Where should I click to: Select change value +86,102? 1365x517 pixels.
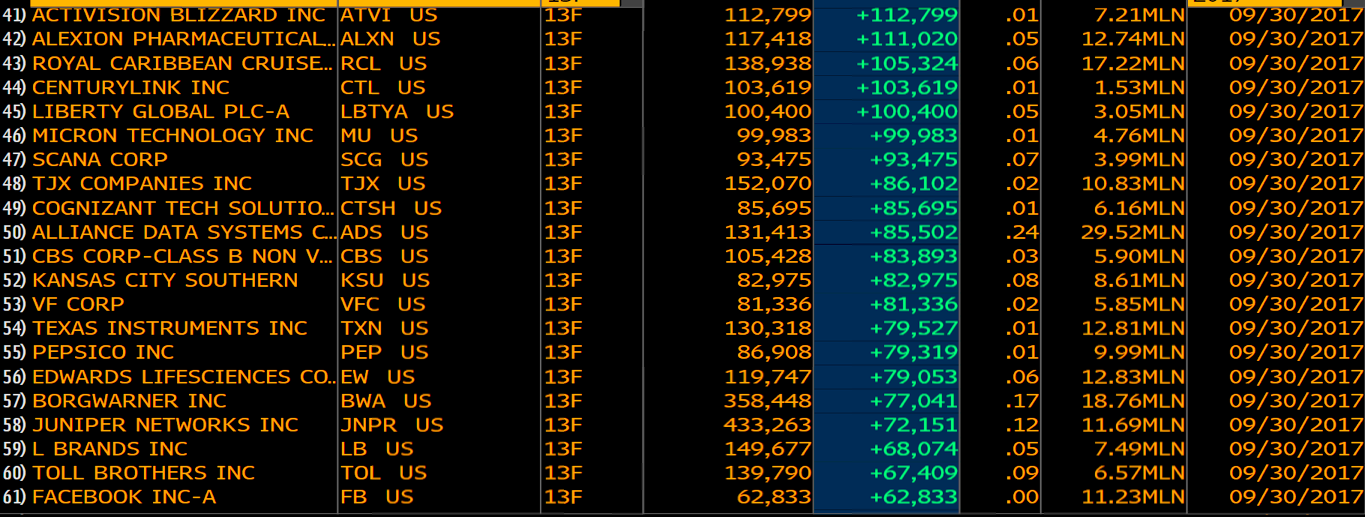tap(913, 183)
